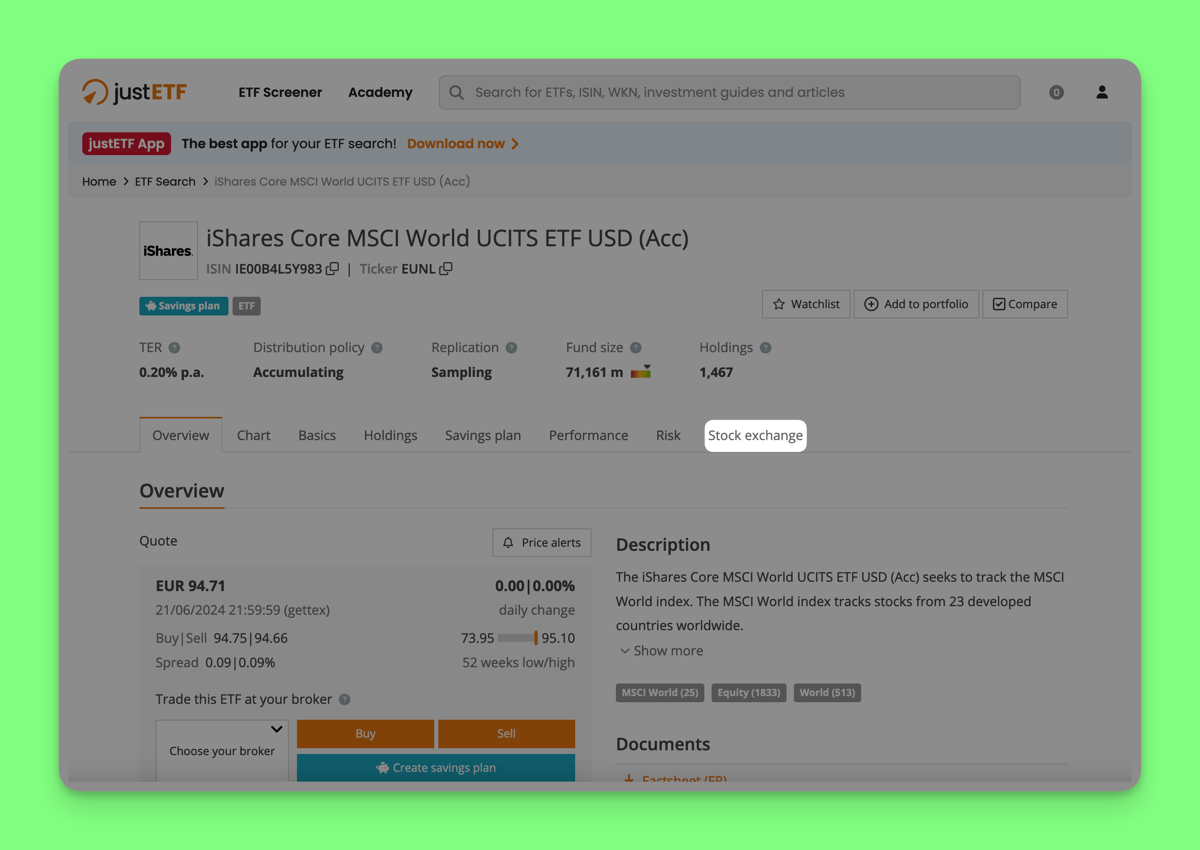Follow the Download now link
This screenshot has width=1200, height=850.
(x=462, y=144)
